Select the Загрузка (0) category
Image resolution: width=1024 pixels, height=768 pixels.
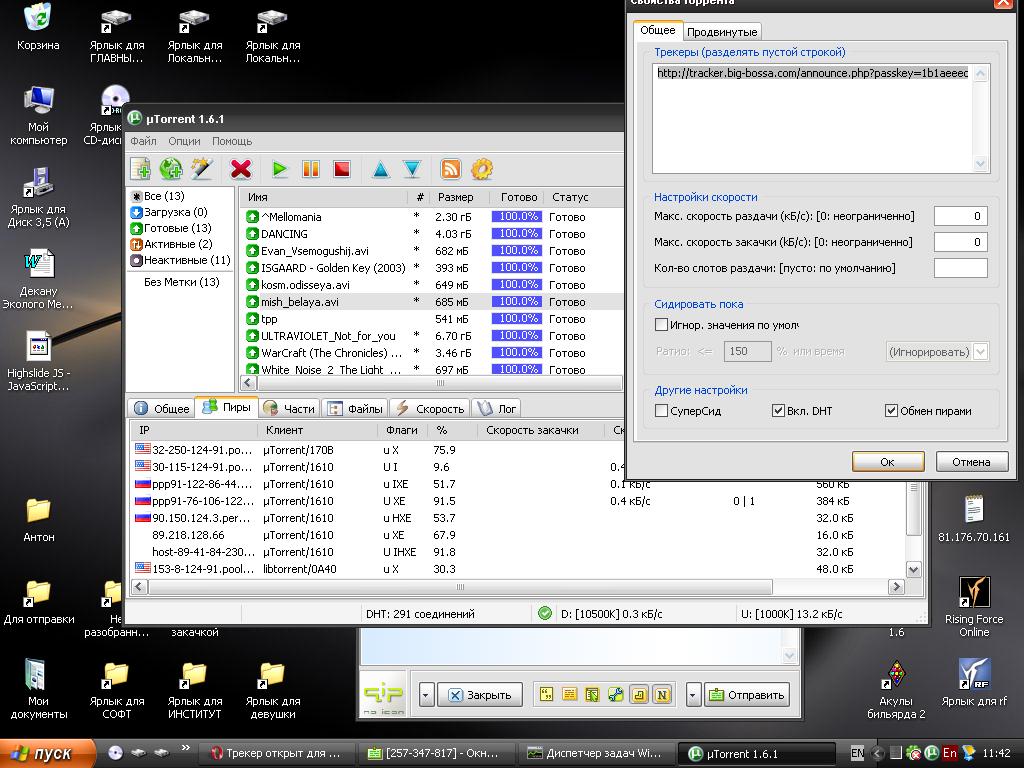click(x=169, y=212)
